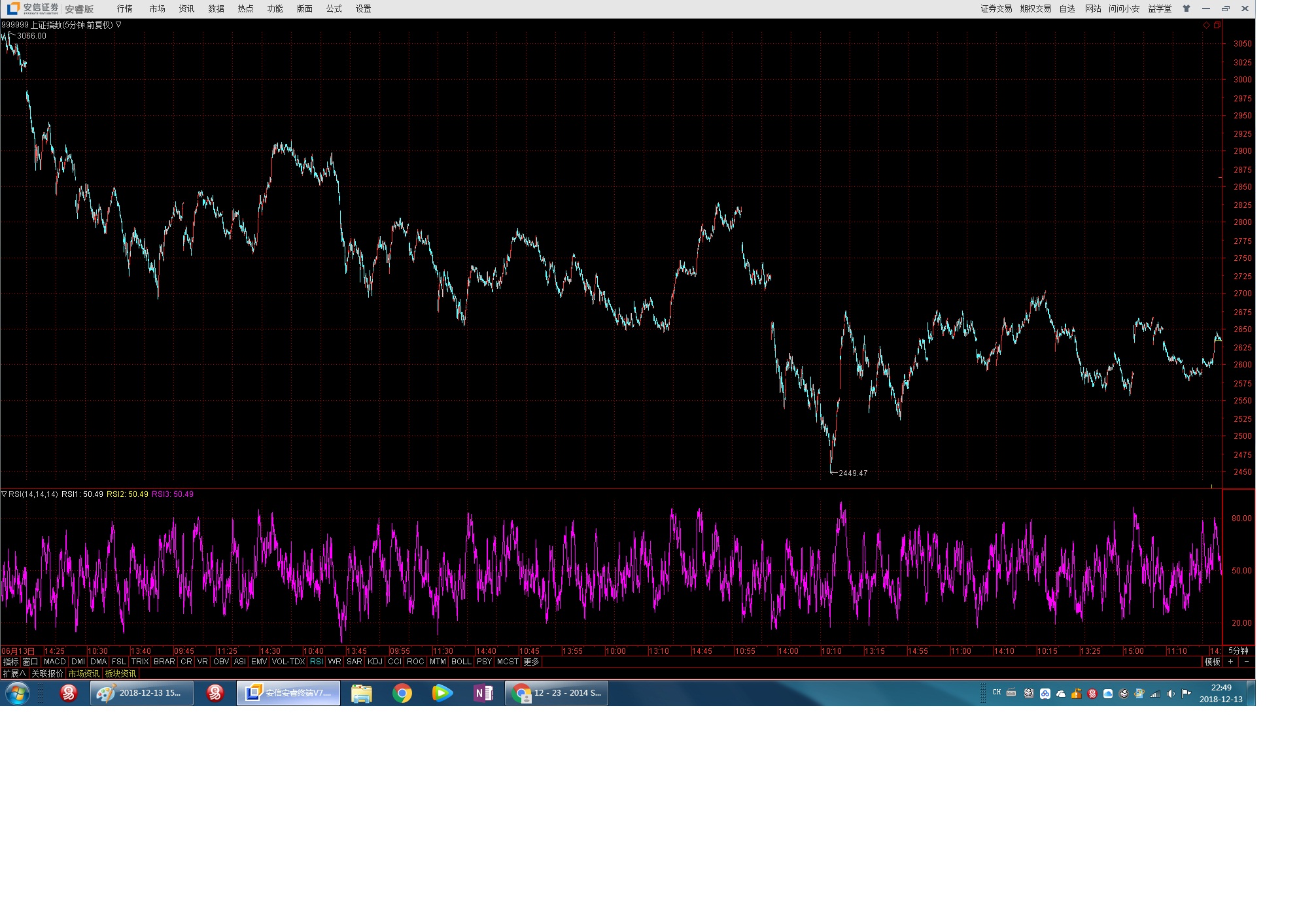Open the 模板 template selector

click(x=1213, y=662)
